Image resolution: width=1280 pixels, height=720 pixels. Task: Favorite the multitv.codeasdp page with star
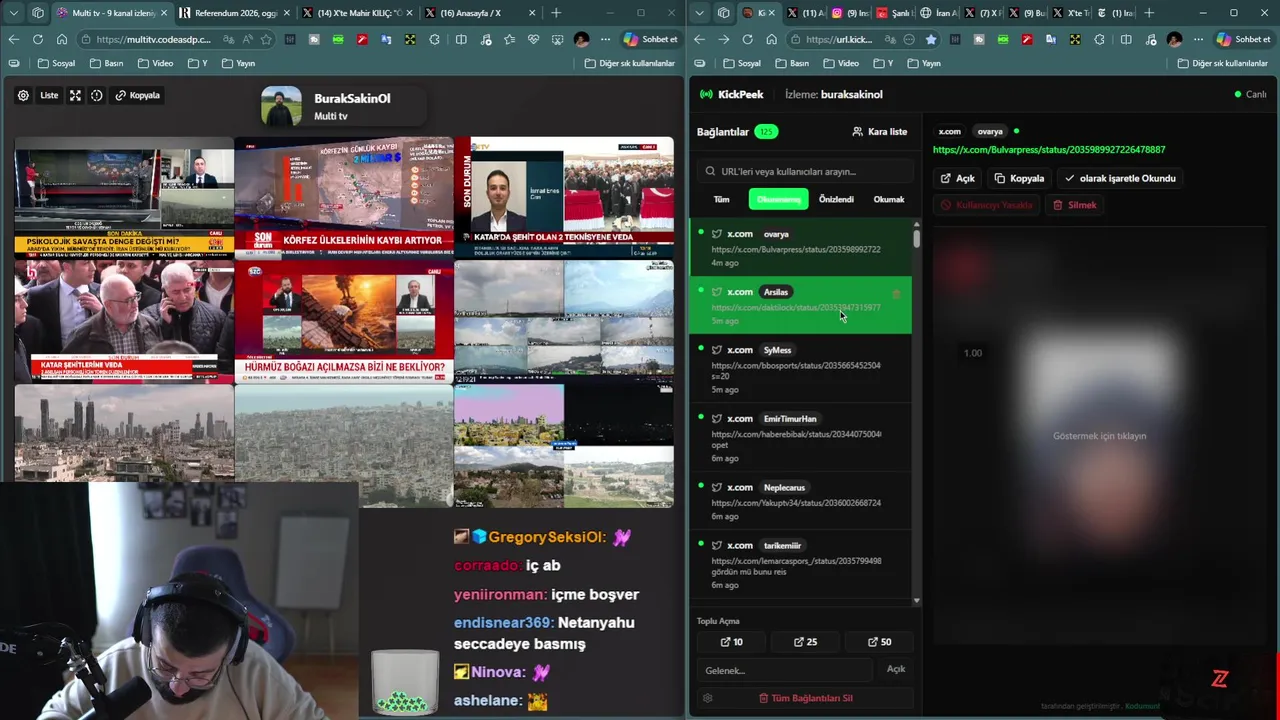coord(266,40)
